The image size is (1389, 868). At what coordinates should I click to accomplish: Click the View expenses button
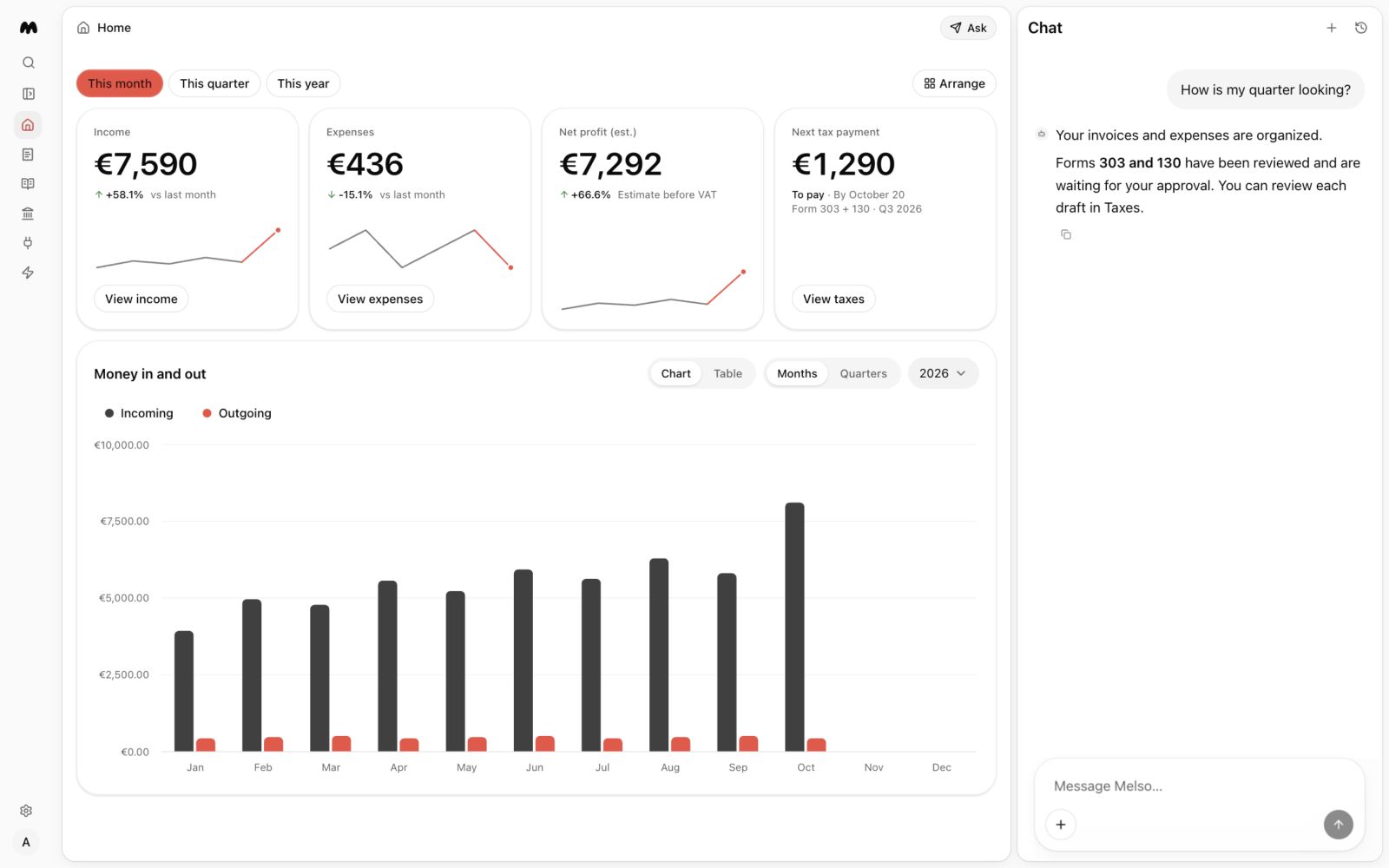(x=380, y=299)
